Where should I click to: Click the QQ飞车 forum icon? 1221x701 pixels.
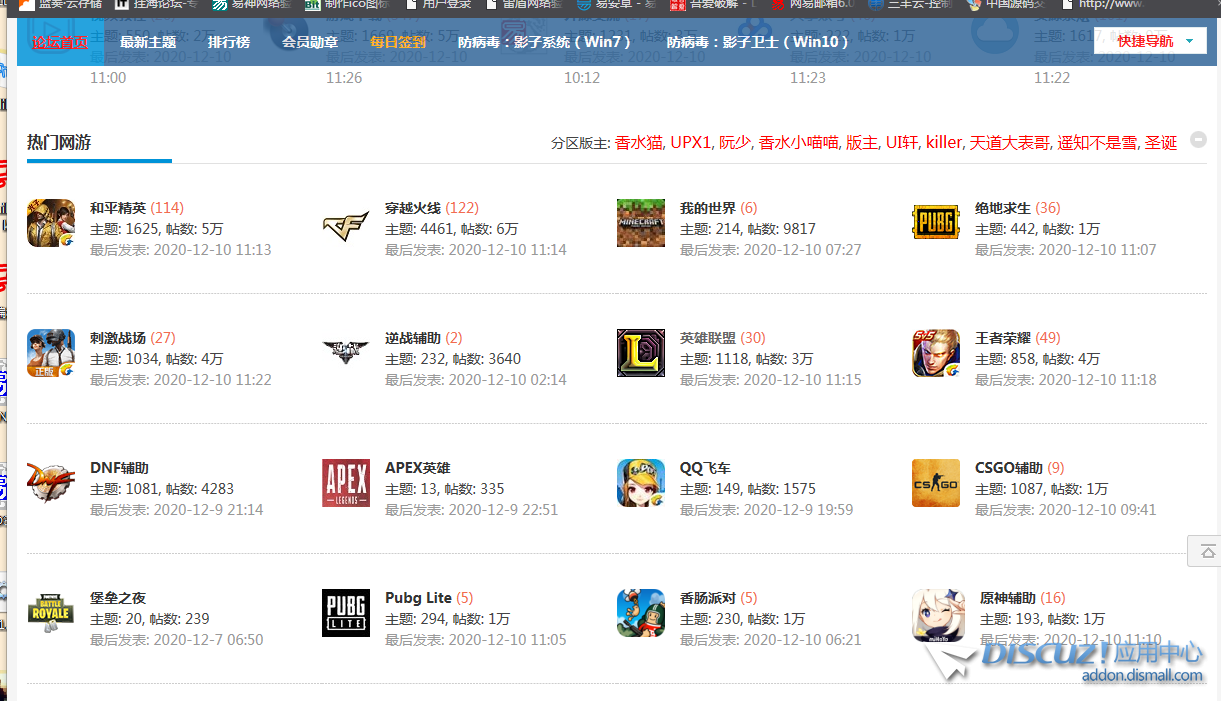pos(641,483)
